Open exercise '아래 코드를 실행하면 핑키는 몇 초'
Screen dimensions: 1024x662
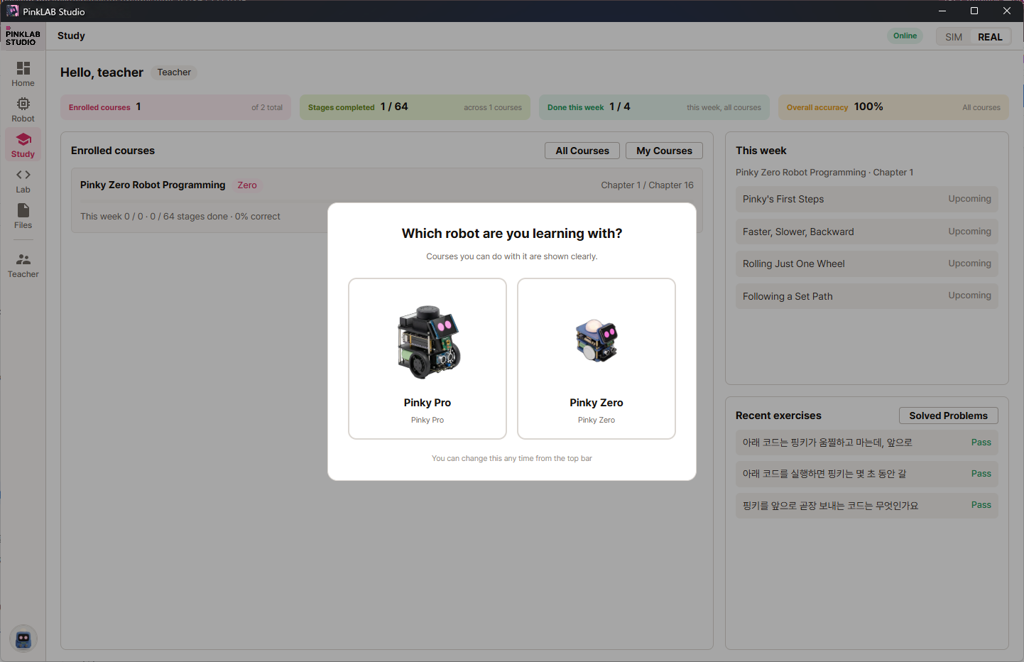[867, 474]
